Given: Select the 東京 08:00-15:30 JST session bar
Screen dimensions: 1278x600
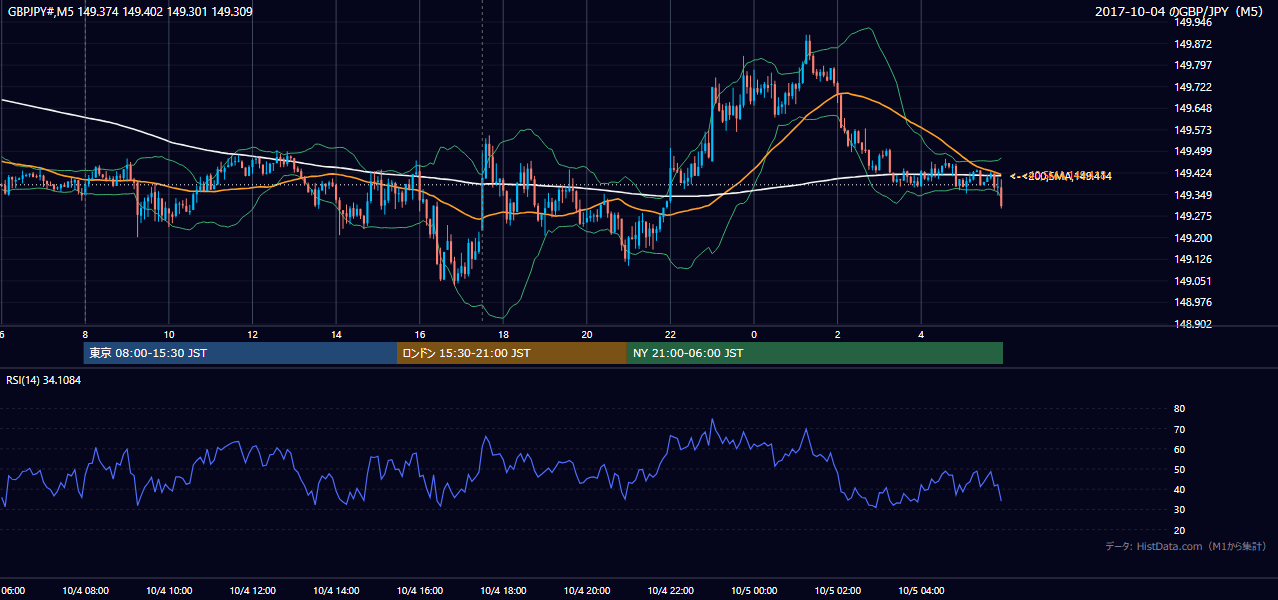Looking at the screenshot, I should [x=240, y=353].
